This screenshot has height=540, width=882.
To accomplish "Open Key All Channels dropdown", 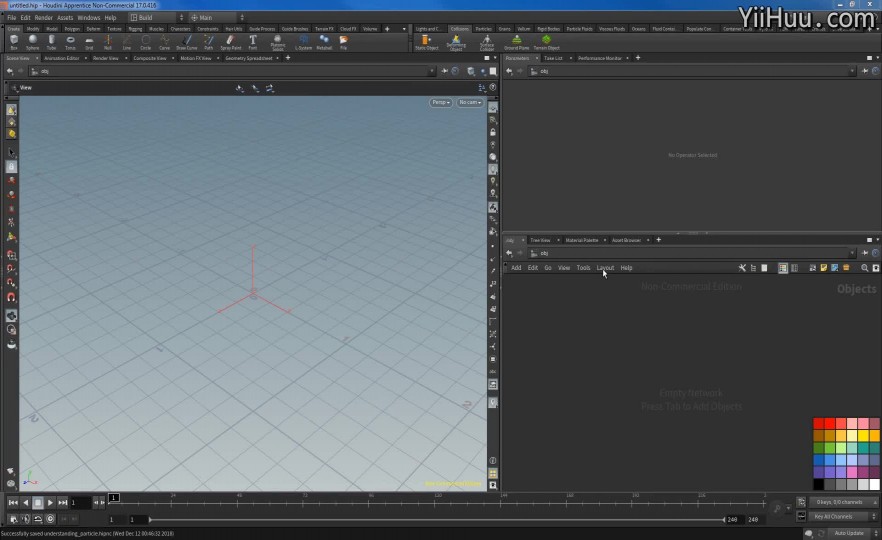I will click(844, 516).
